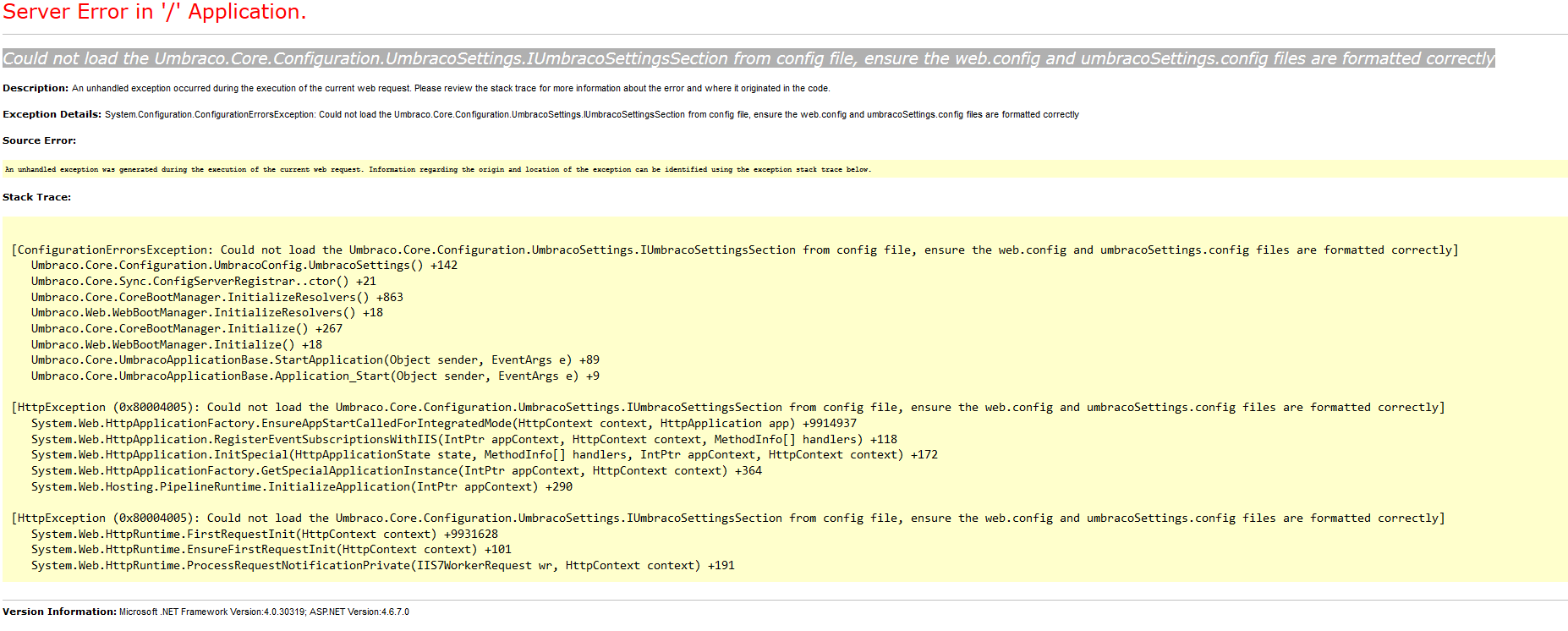
Task: Click the 'Description:' label
Action: tap(36, 88)
